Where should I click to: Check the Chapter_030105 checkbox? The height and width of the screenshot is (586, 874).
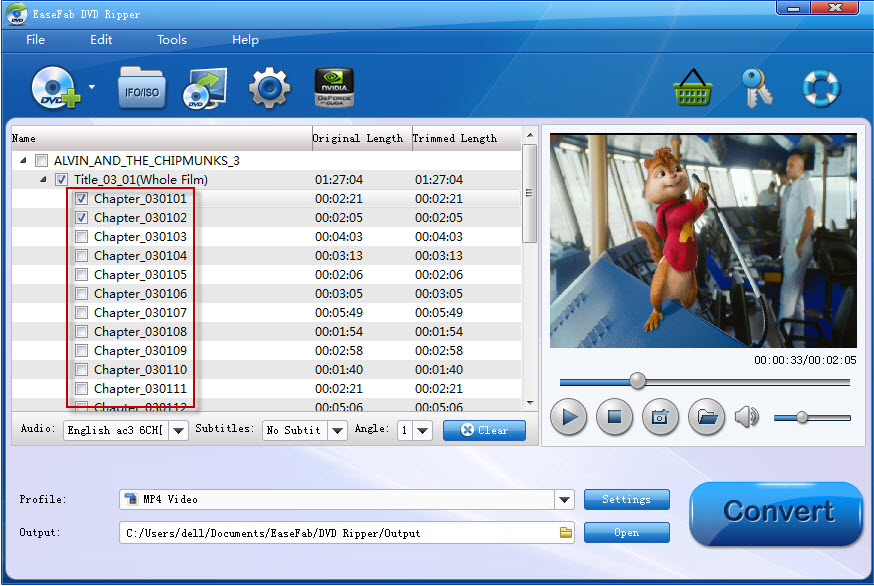click(81, 274)
